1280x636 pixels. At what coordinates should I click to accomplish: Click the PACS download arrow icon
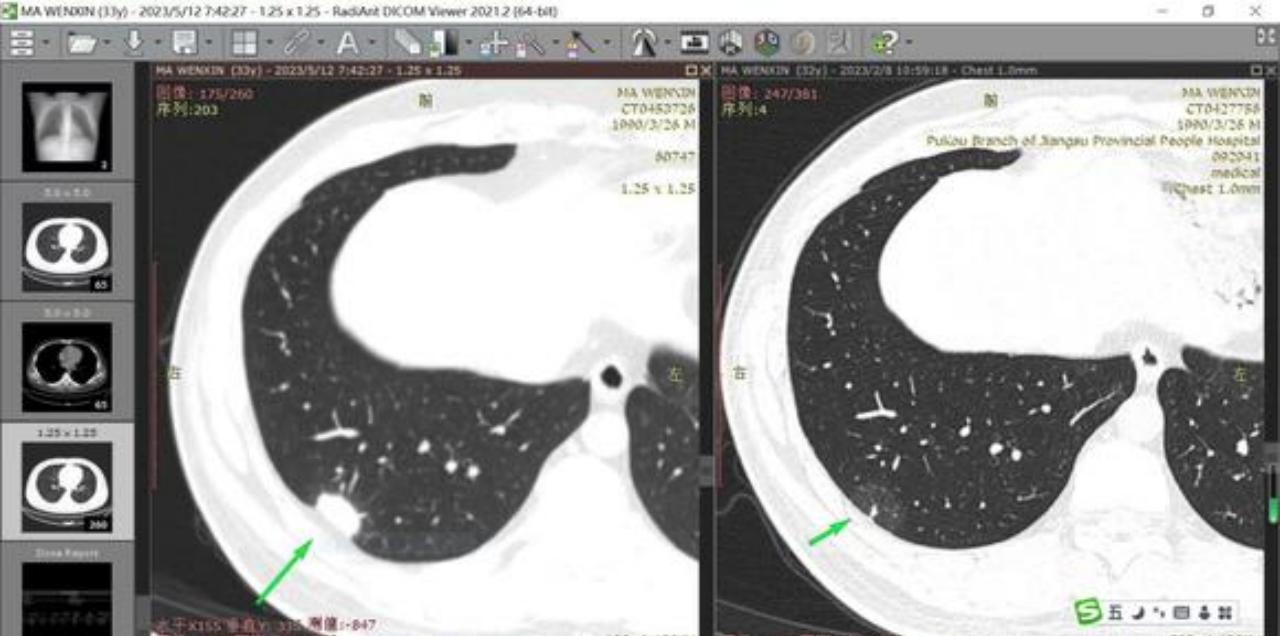point(133,43)
